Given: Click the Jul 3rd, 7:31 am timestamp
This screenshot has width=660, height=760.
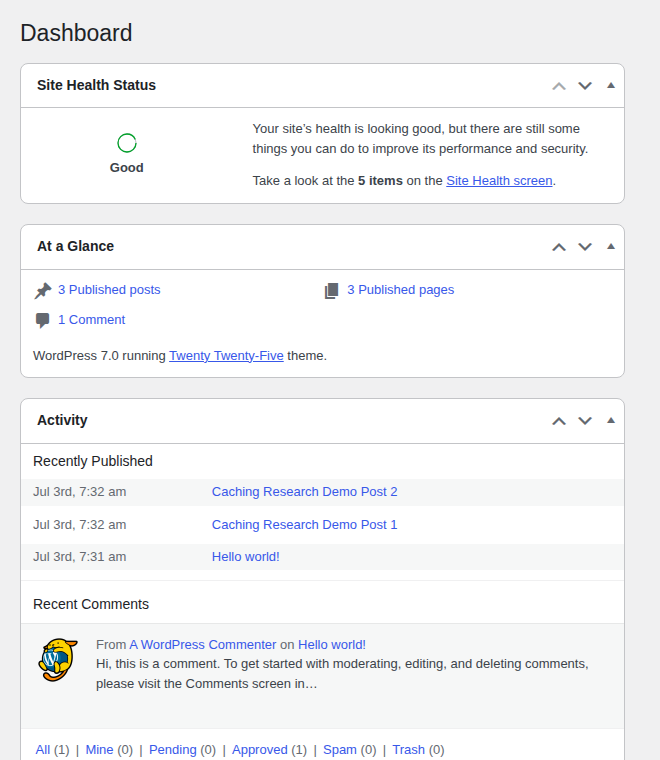Looking at the screenshot, I should [79, 557].
